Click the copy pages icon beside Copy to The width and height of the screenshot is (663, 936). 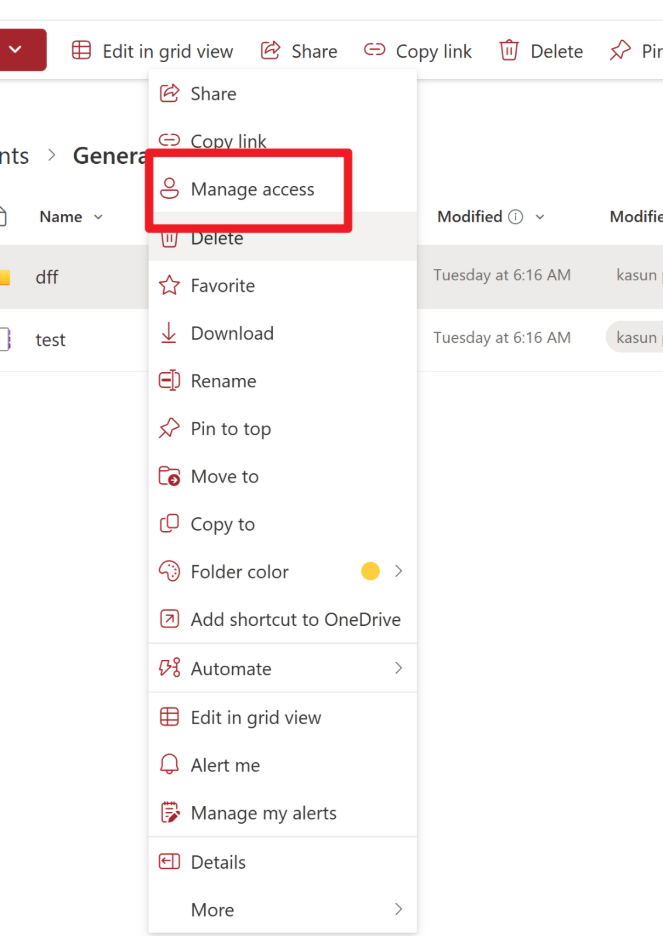[169, 524]
